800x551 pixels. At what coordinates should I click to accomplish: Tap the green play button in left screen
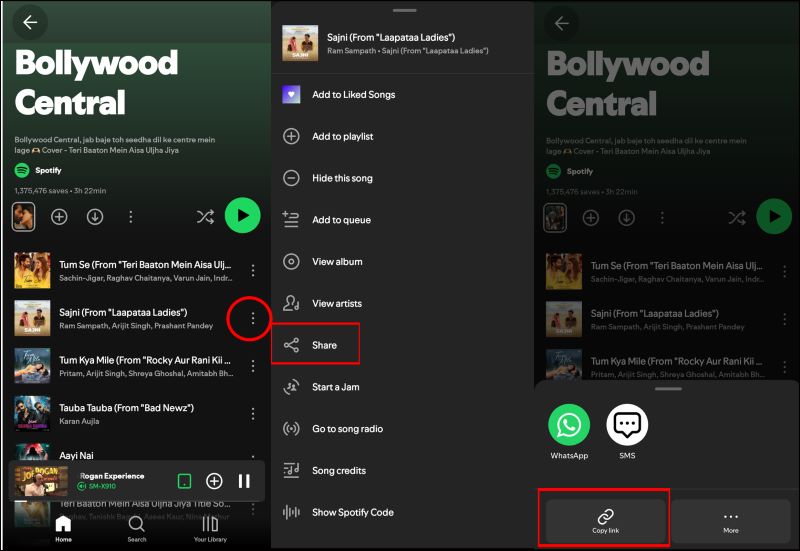tap(243, 215)
